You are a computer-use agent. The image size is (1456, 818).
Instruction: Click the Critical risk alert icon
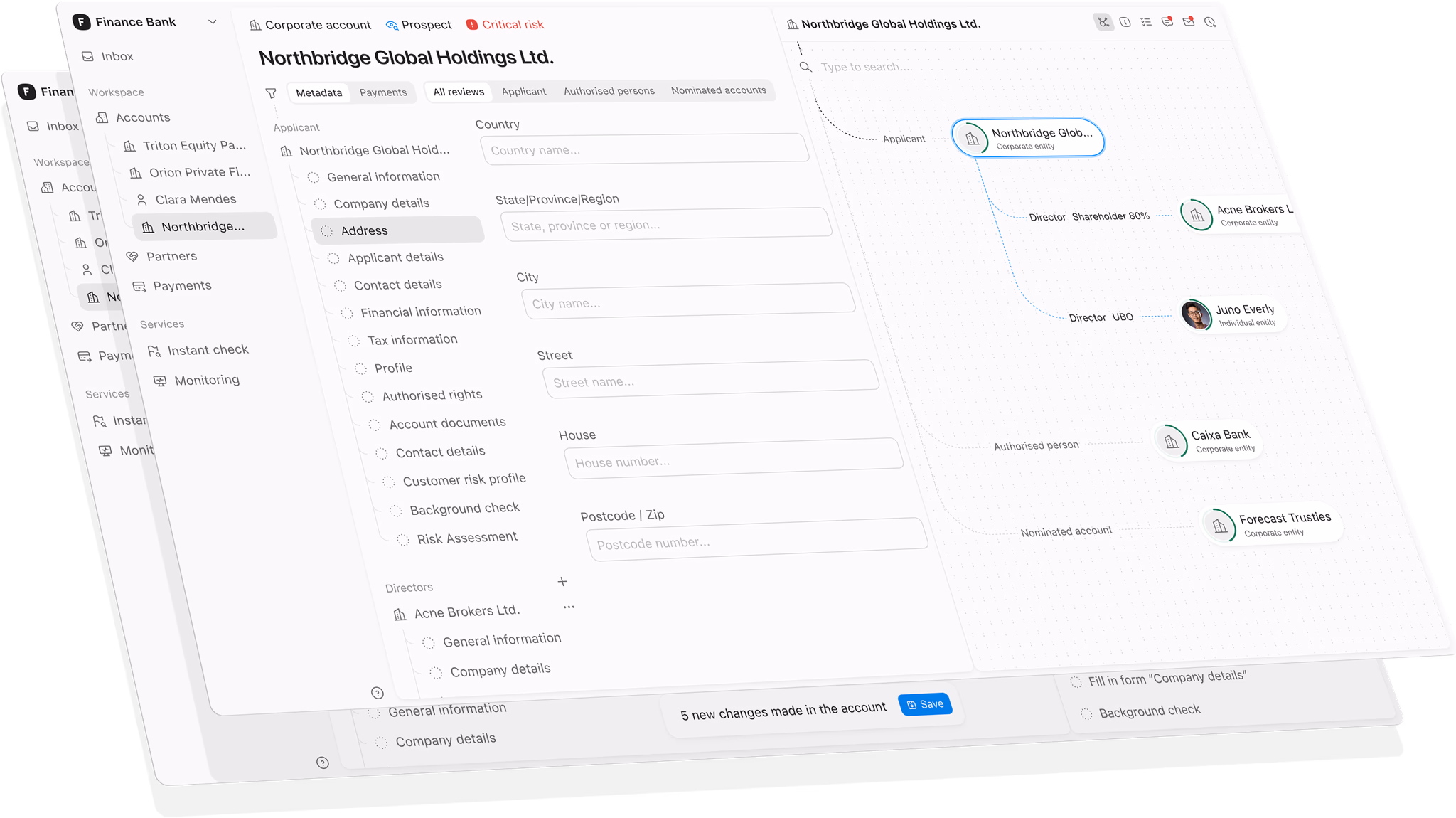click(472, 25)
